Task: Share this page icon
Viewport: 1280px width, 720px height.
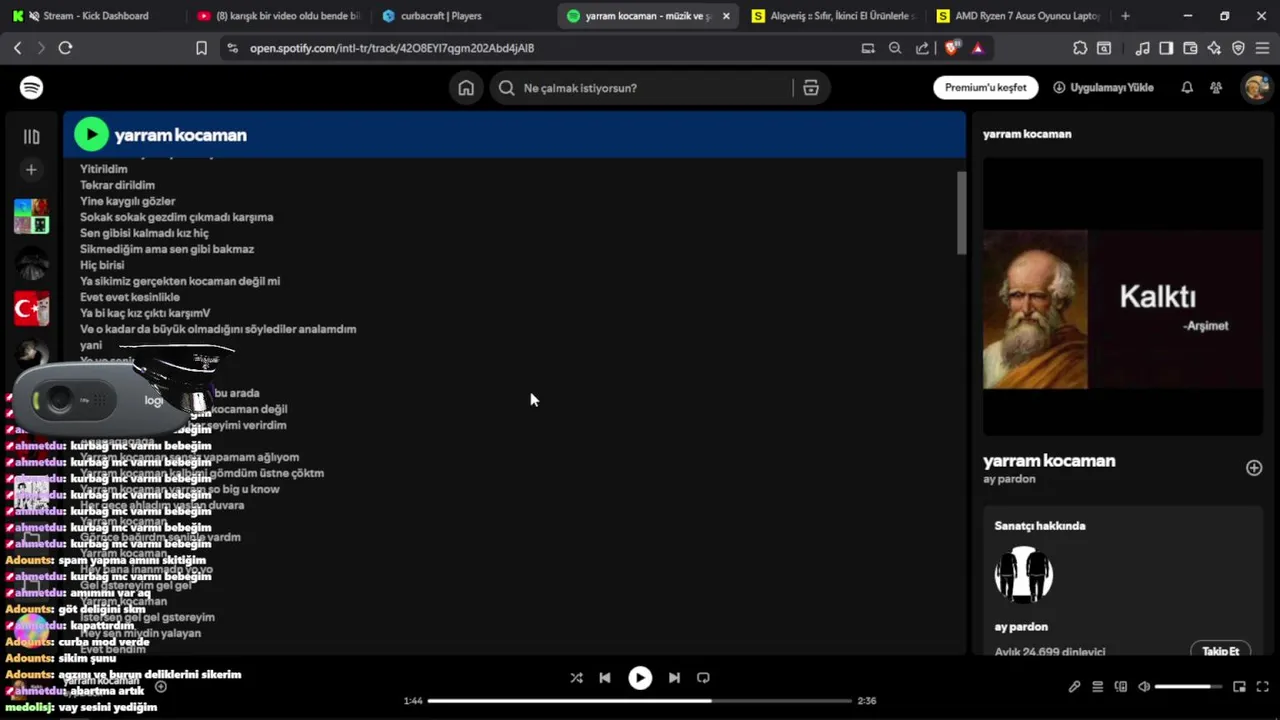Action: (x=922, y=48)
